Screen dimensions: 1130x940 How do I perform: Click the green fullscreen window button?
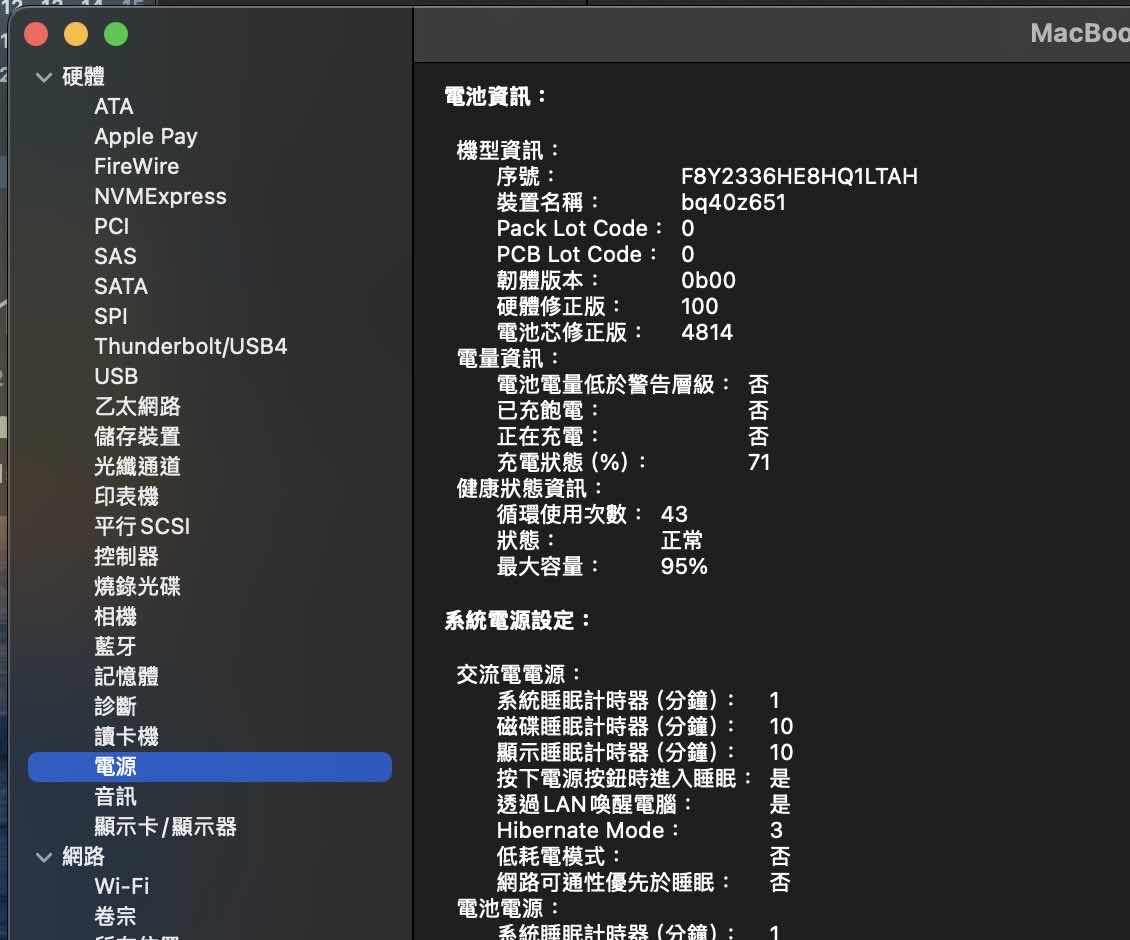(x=116, y=35)
